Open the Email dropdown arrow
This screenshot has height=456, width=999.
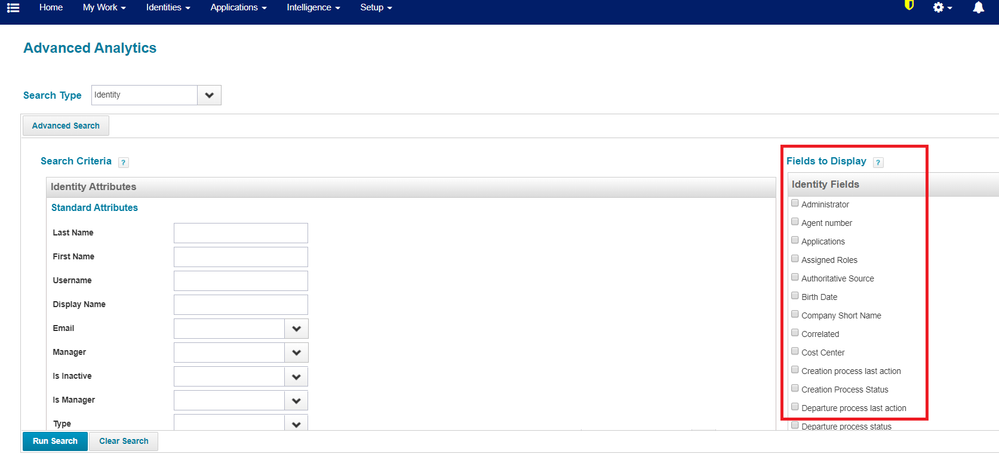click(297, 329)
